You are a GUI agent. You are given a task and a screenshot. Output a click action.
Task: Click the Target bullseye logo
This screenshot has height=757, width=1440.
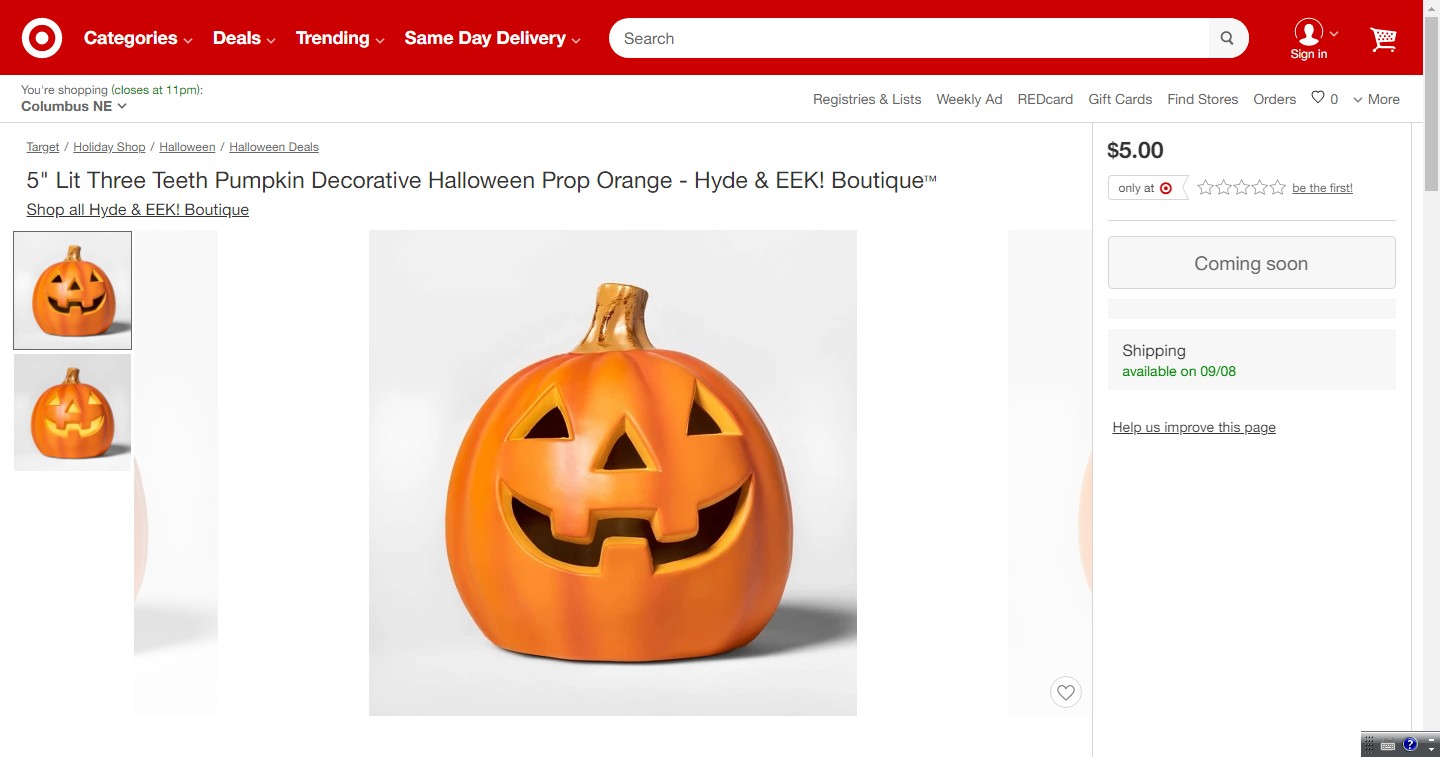[x=42, y=38]
